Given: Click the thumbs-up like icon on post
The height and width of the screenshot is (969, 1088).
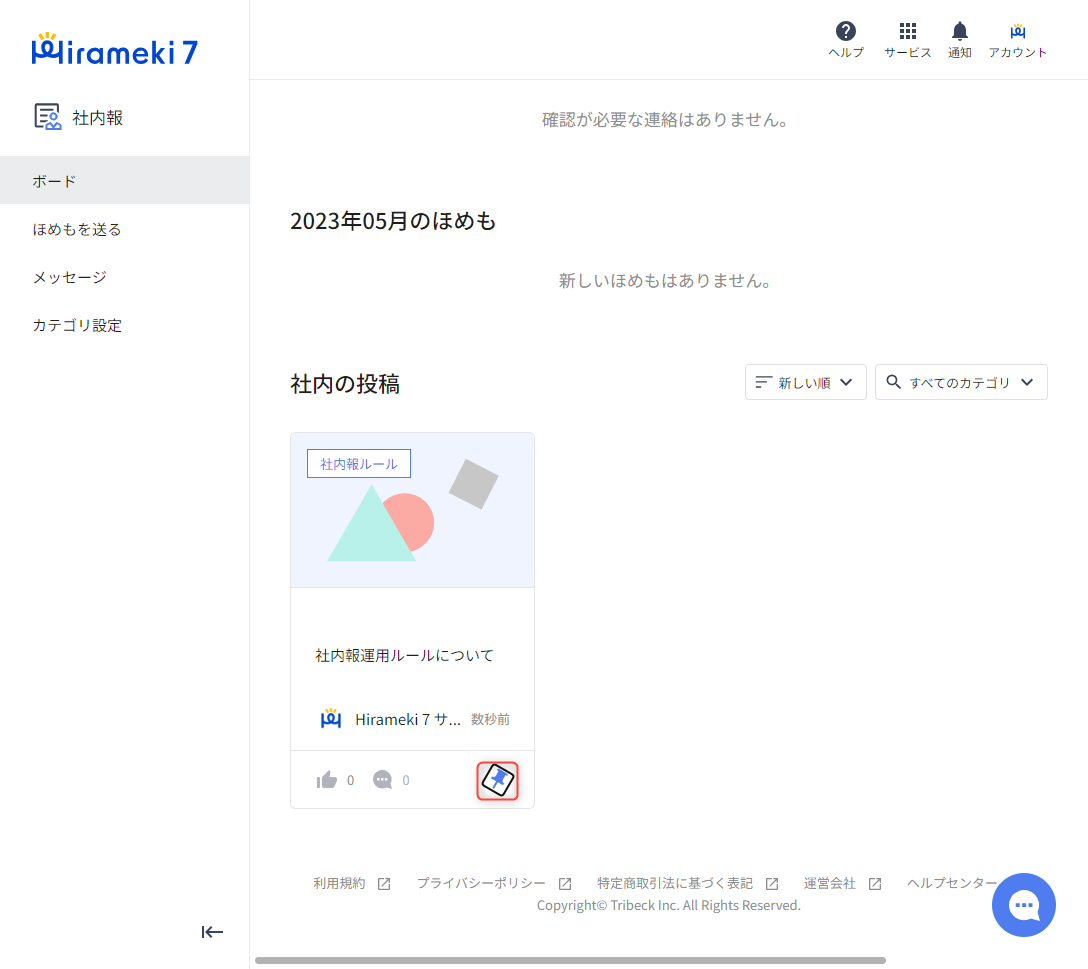Looking at the screenshot, I should [x=327, y=780].
